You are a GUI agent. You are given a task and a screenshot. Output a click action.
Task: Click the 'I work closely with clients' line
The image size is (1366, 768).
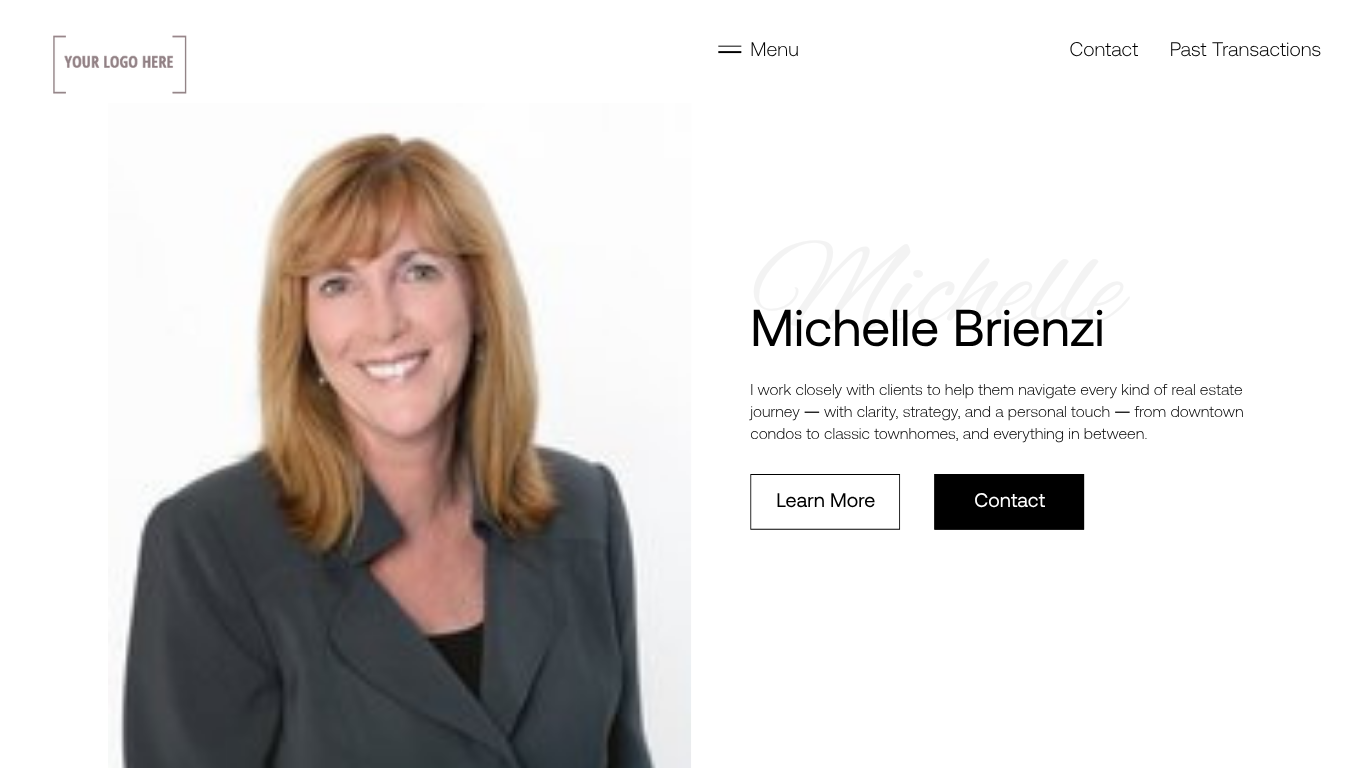click(996, 390)
